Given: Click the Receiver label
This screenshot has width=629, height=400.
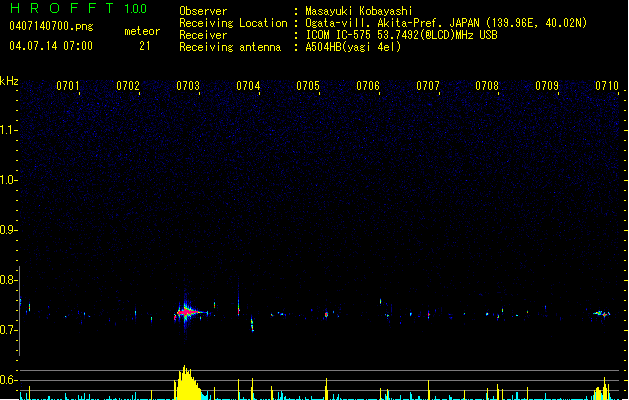Looking at the screenshot, I should tap(203, 35).
